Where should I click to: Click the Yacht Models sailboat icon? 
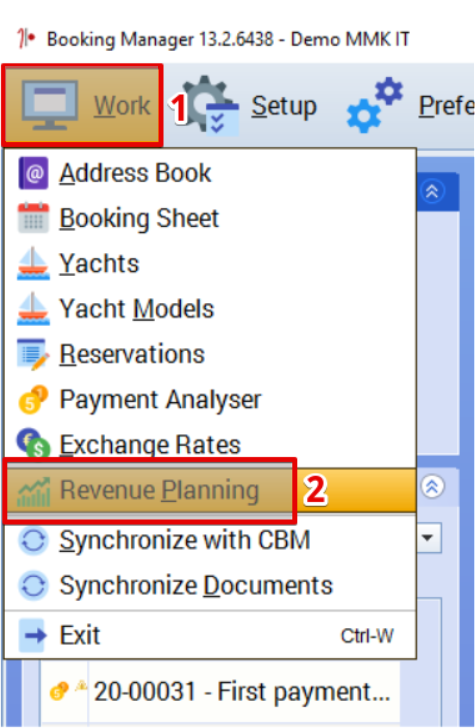point(33,308)
